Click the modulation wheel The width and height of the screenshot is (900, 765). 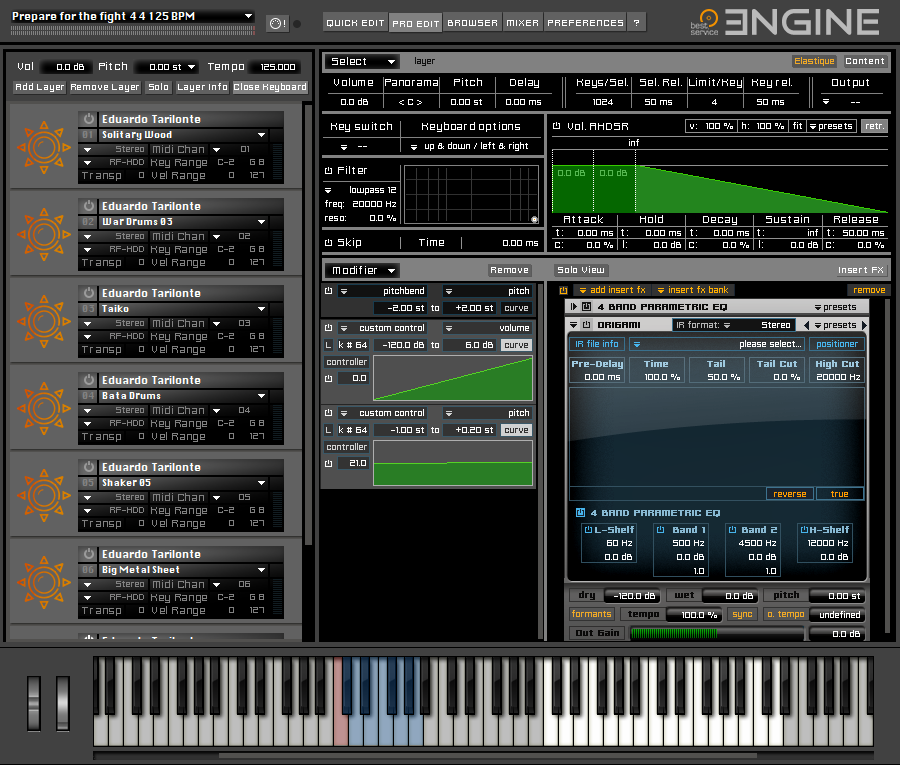[63, 704]
